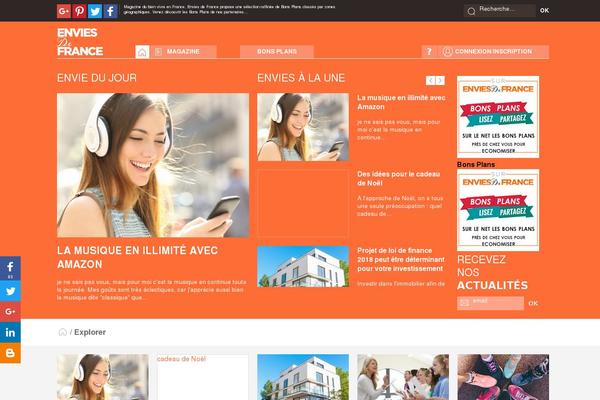Open the Pinterest icon in top bar

coord(79,11)
